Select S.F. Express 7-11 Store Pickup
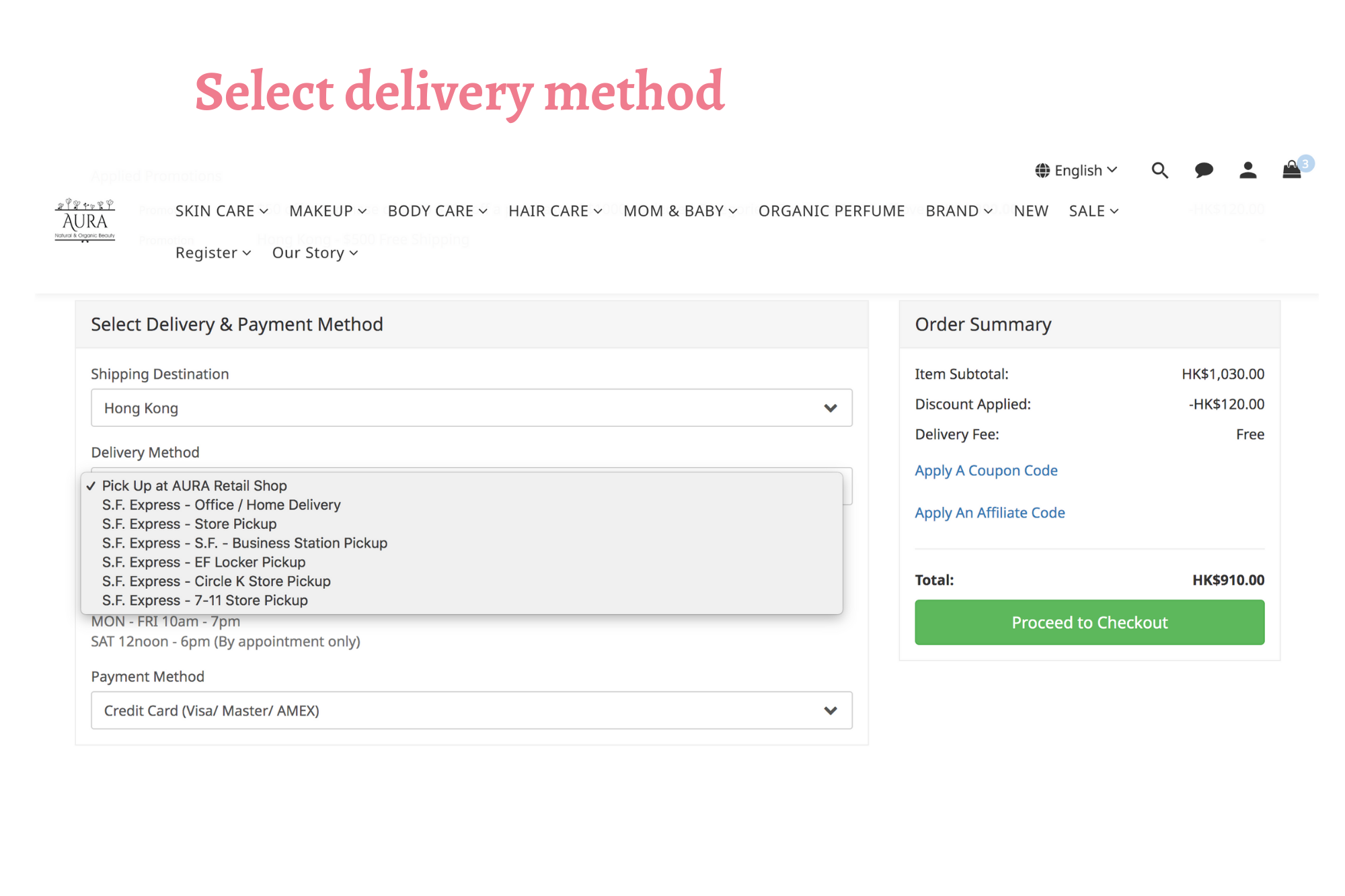Viewport: 1345px width, 896px height. [x=204, y=601]
